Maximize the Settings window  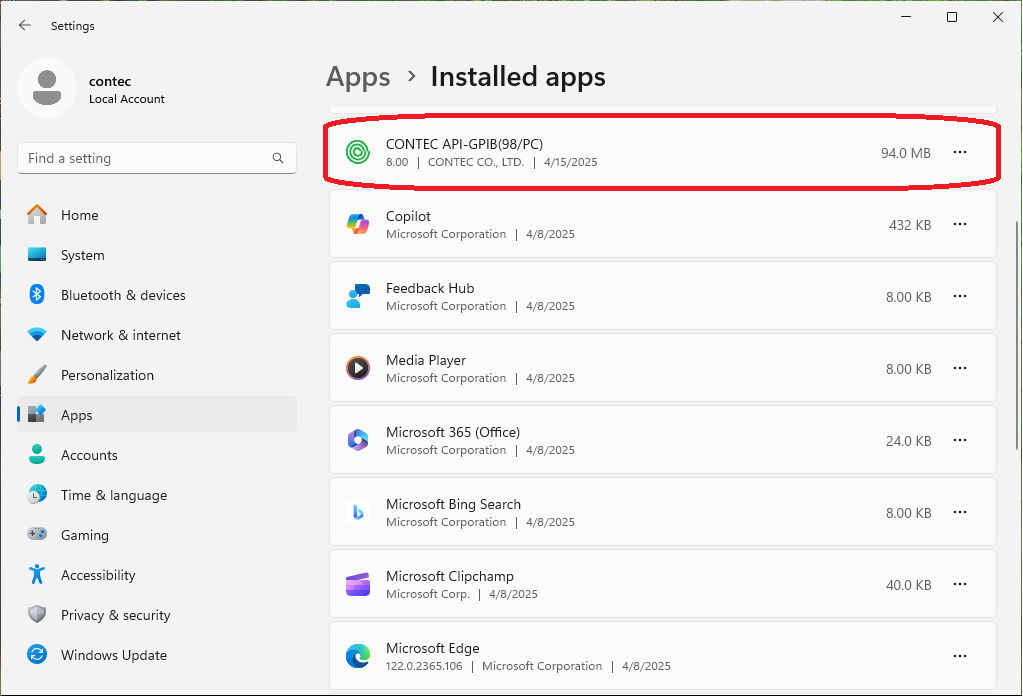952,17
